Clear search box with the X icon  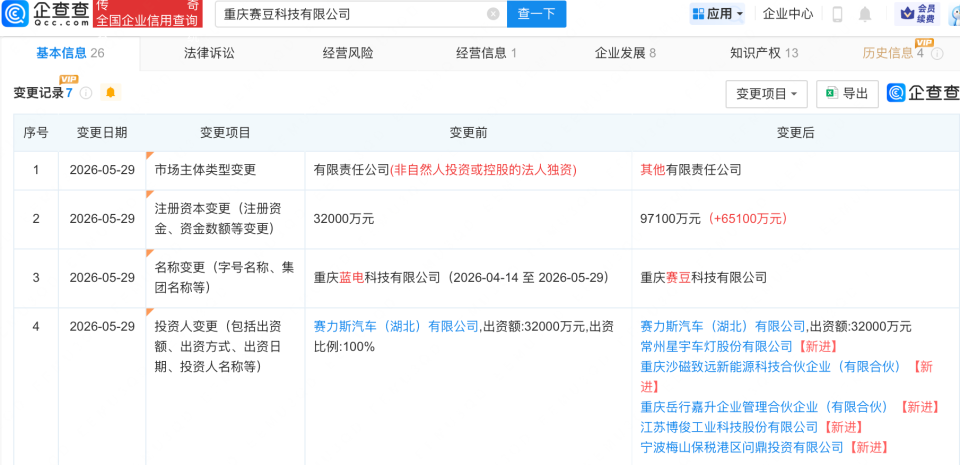493,14
